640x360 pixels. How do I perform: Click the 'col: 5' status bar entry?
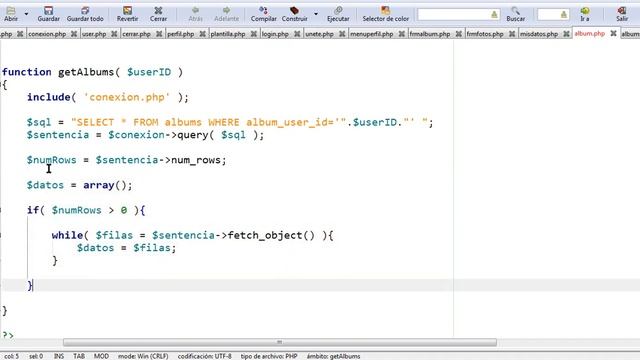tap(11, 356)
